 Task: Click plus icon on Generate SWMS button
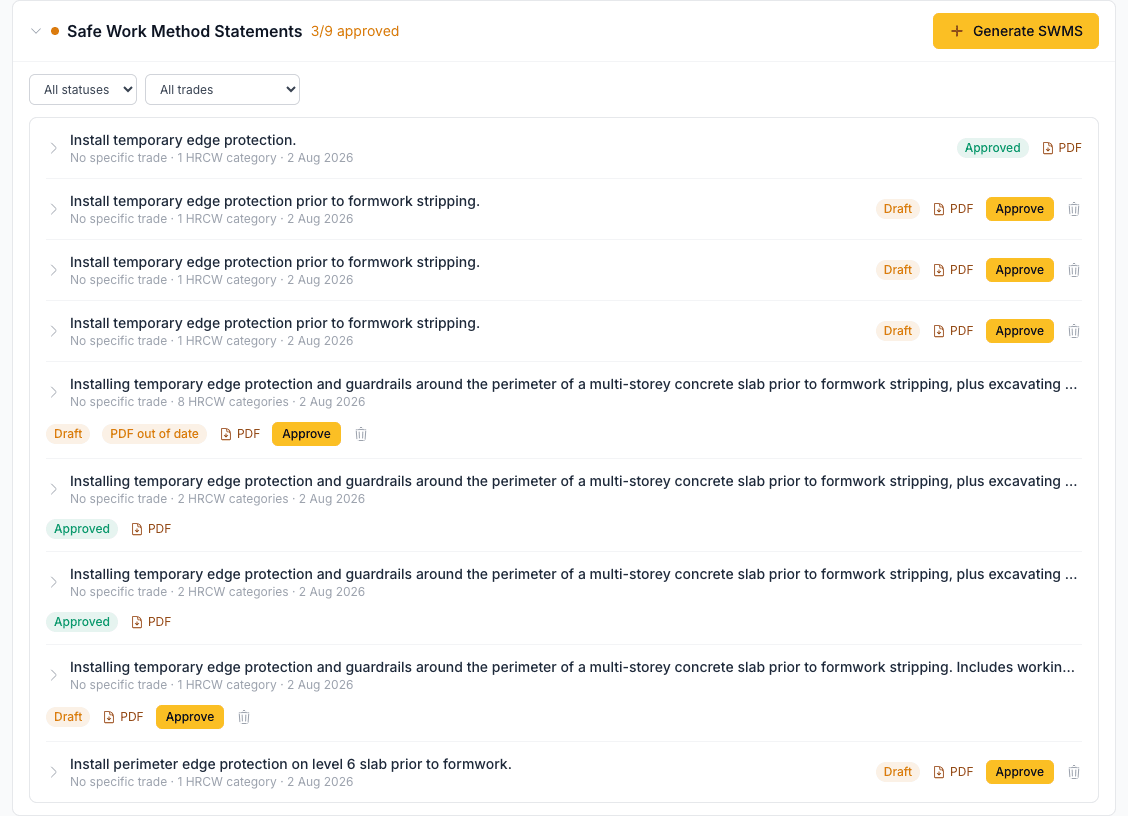(x=957, y=31)
